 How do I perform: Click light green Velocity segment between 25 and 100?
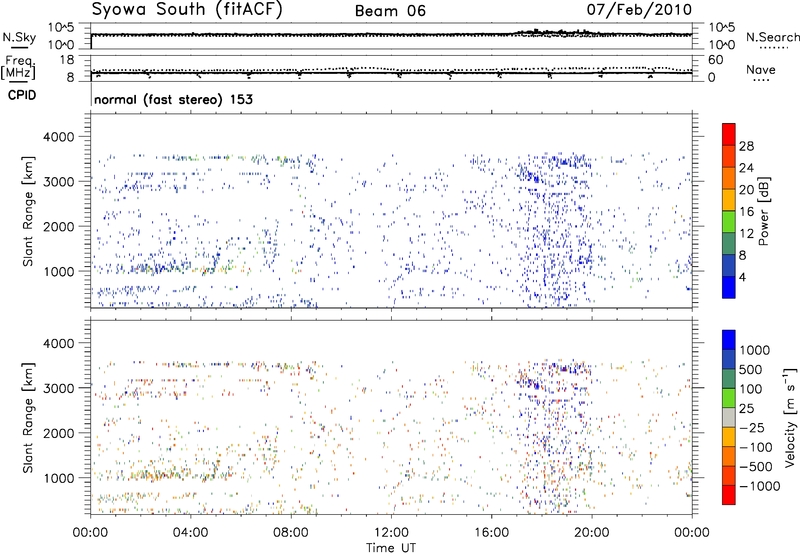click(729, 398)
